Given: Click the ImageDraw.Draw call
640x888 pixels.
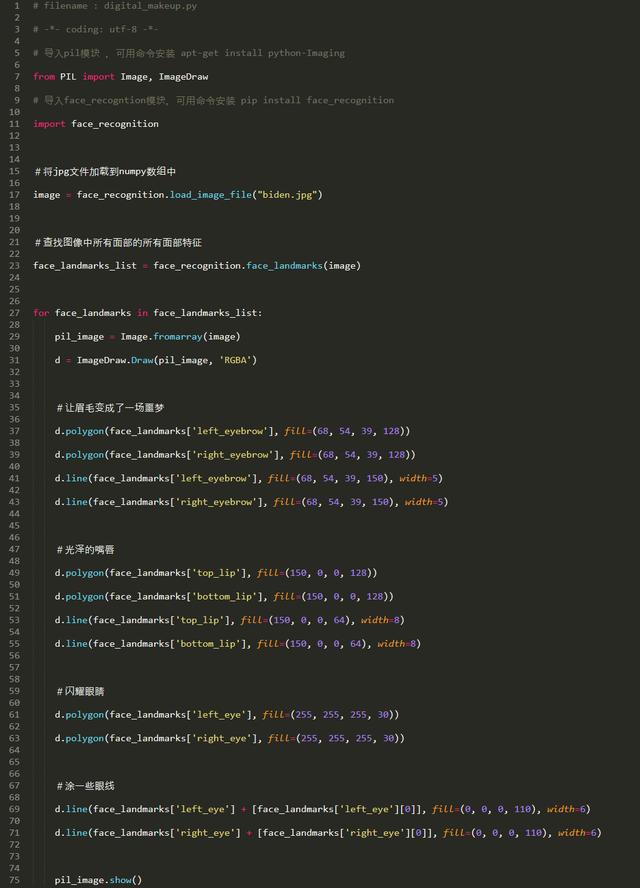Looking at the screenshot, I should click(x=167, y=360).
